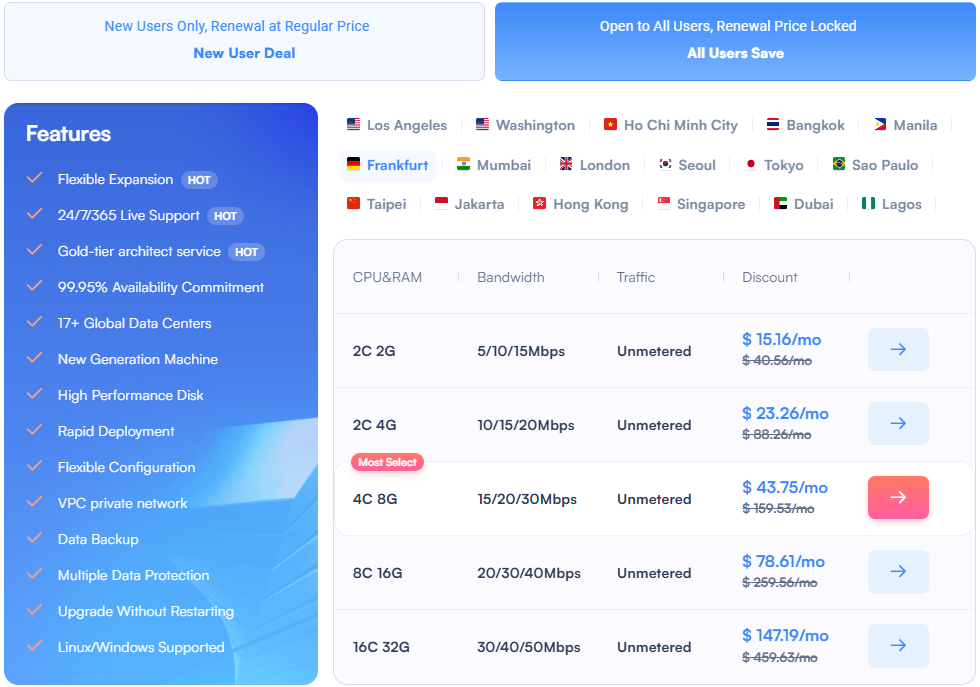Image resolution: width=980 pixels, height=687 pixels.
Task: Click the 2C 2G configuration cell
Action: (x=374, y=351)
